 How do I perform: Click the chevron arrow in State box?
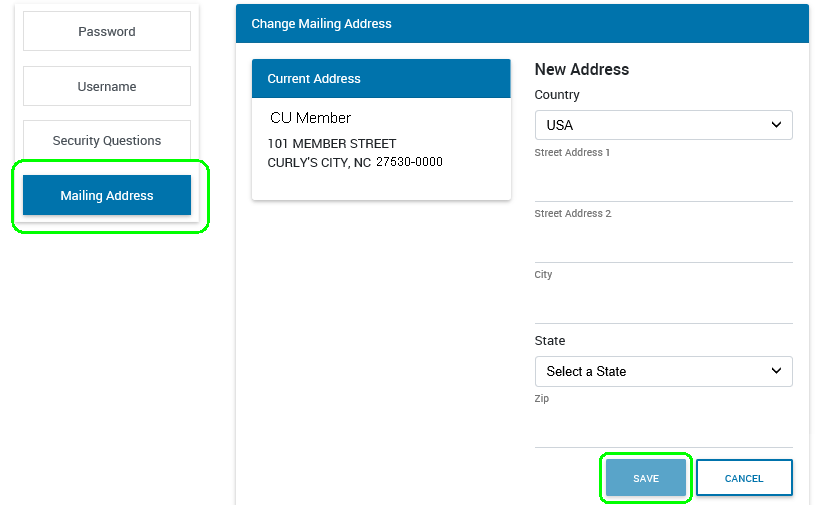[x=776, y=371]
